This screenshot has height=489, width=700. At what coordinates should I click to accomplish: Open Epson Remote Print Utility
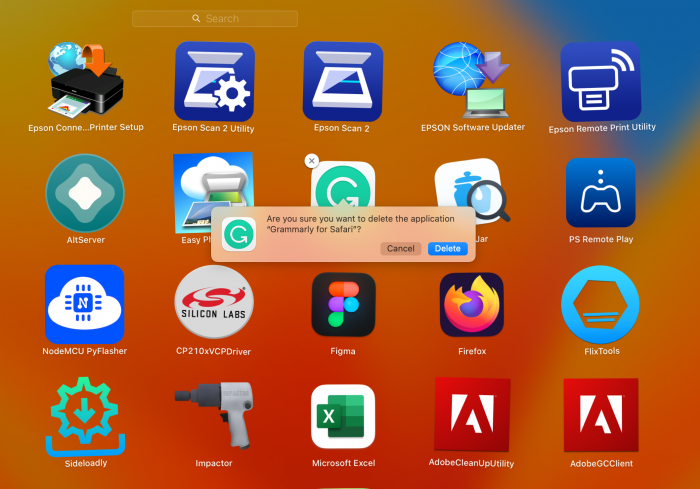pos(601,81)
